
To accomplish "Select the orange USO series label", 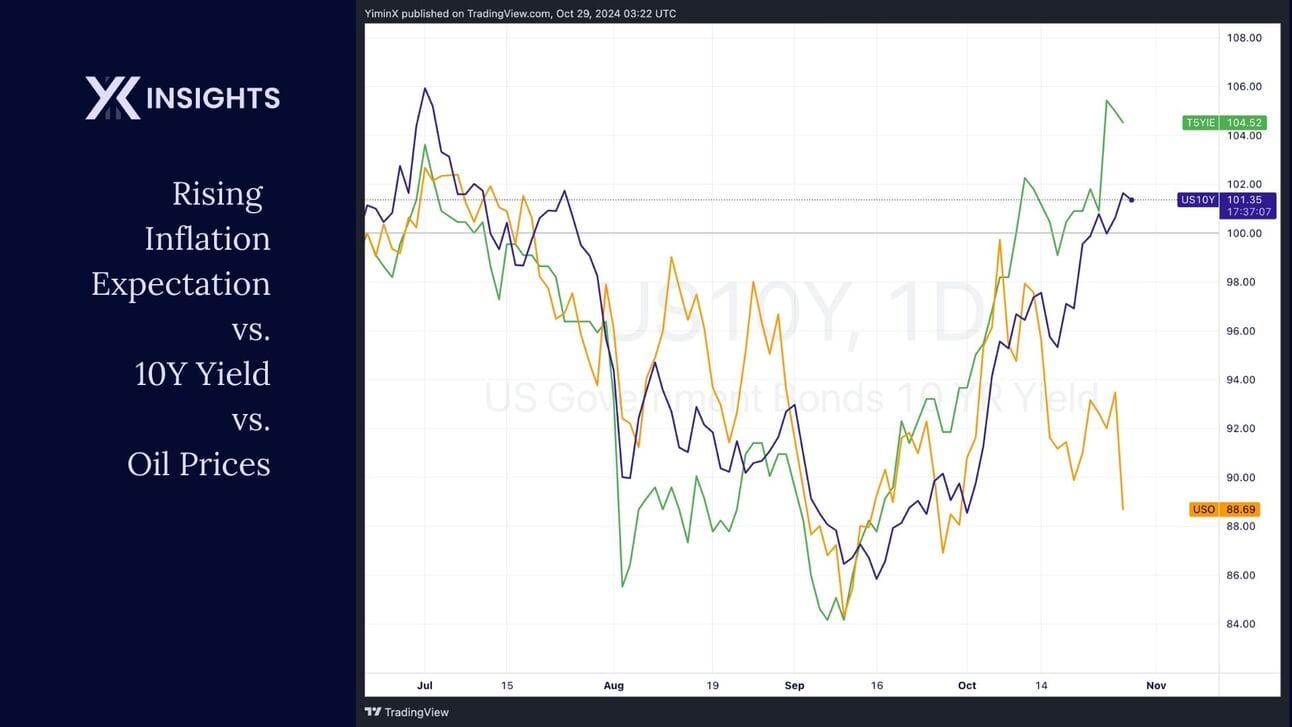I will point(1204,509).
